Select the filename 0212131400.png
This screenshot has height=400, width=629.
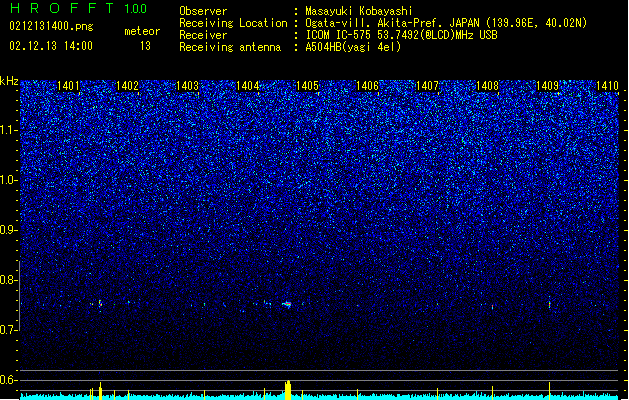51,26
